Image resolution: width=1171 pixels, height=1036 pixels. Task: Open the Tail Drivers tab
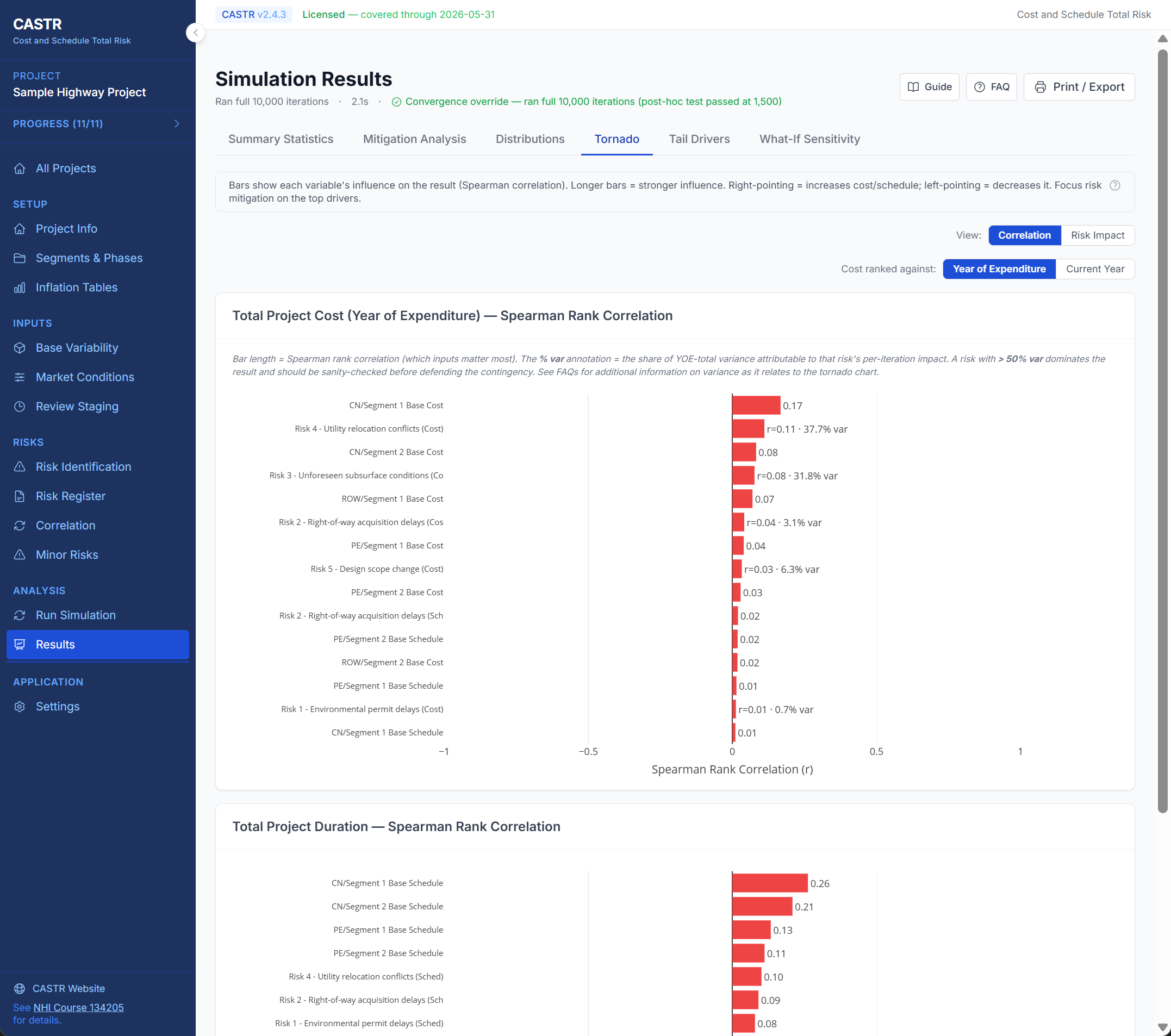click(699, 139)
